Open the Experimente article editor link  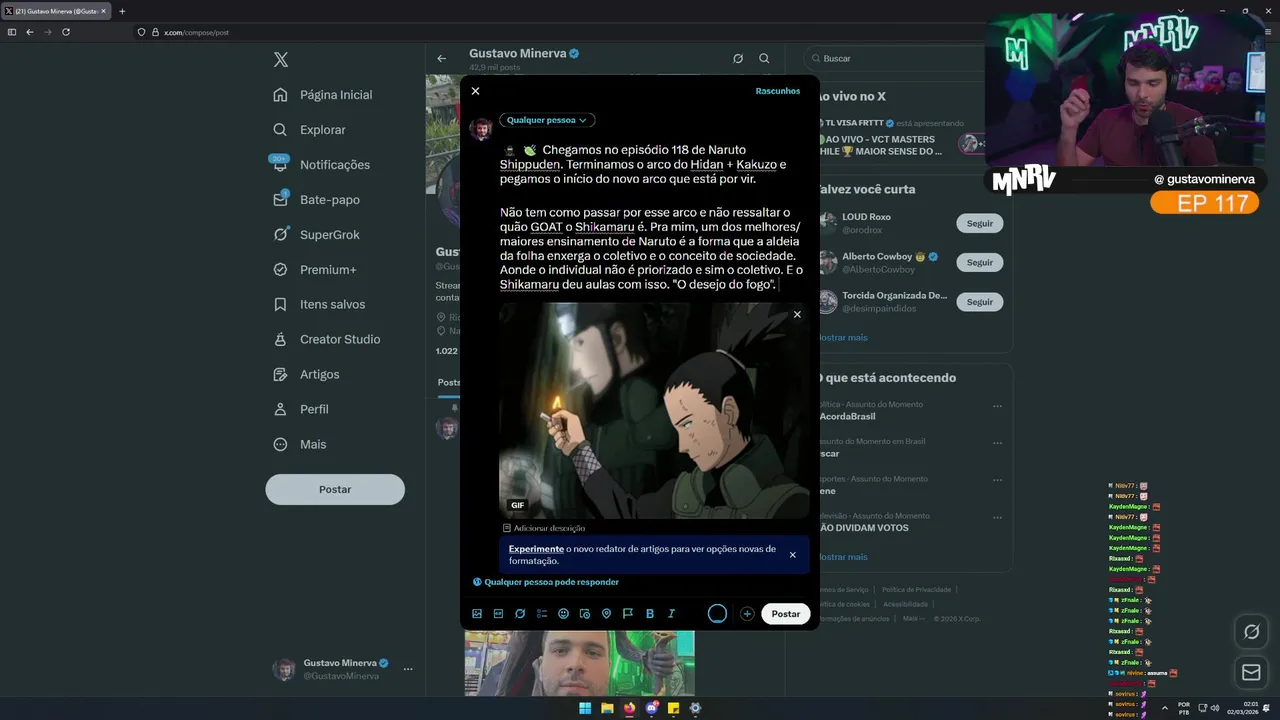coord(536,549)
